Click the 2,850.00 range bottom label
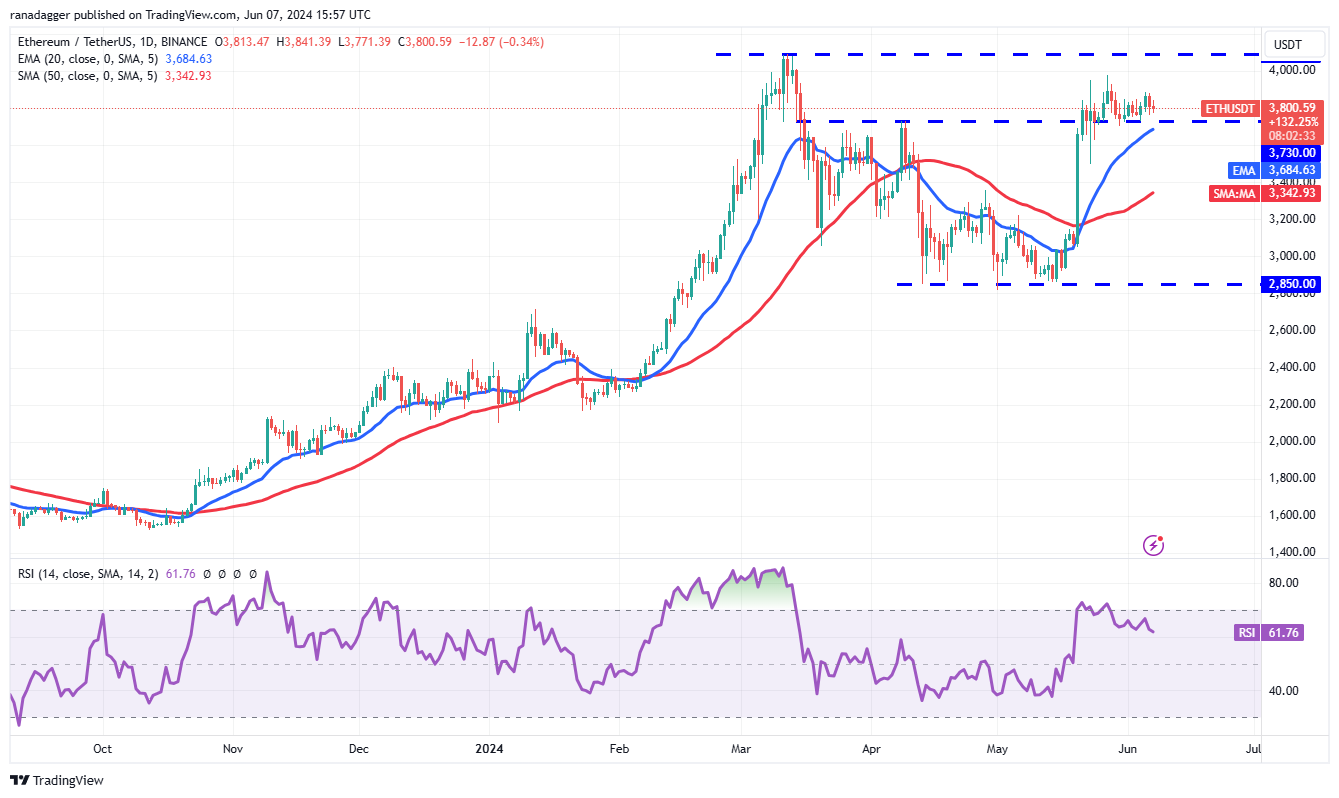The height and width of the screenshot is (798, 1339). tap(1291, 284)
